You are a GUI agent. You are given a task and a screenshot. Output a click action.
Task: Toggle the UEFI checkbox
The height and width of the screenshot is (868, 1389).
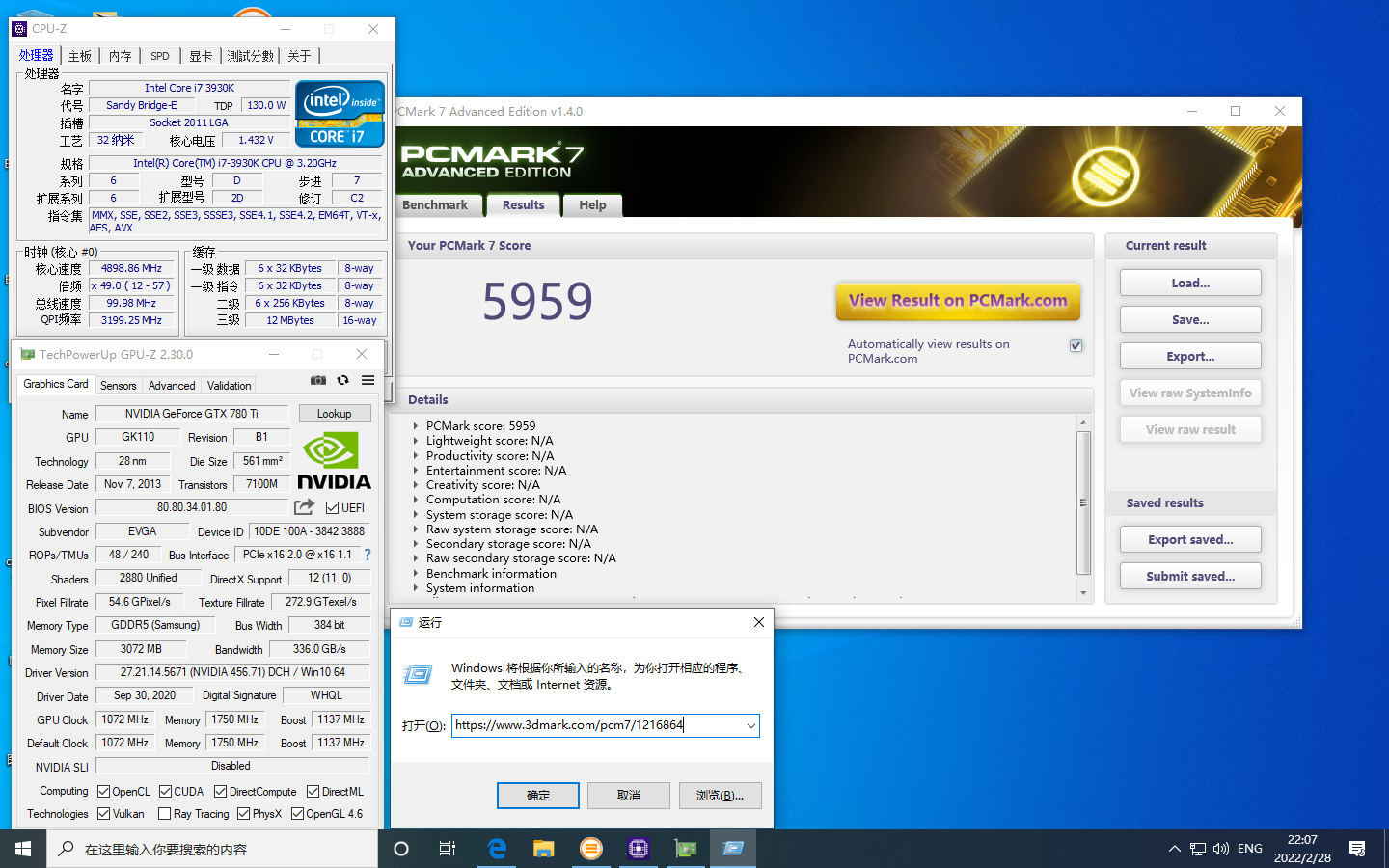pyautogui.click(x=332, y=508)
